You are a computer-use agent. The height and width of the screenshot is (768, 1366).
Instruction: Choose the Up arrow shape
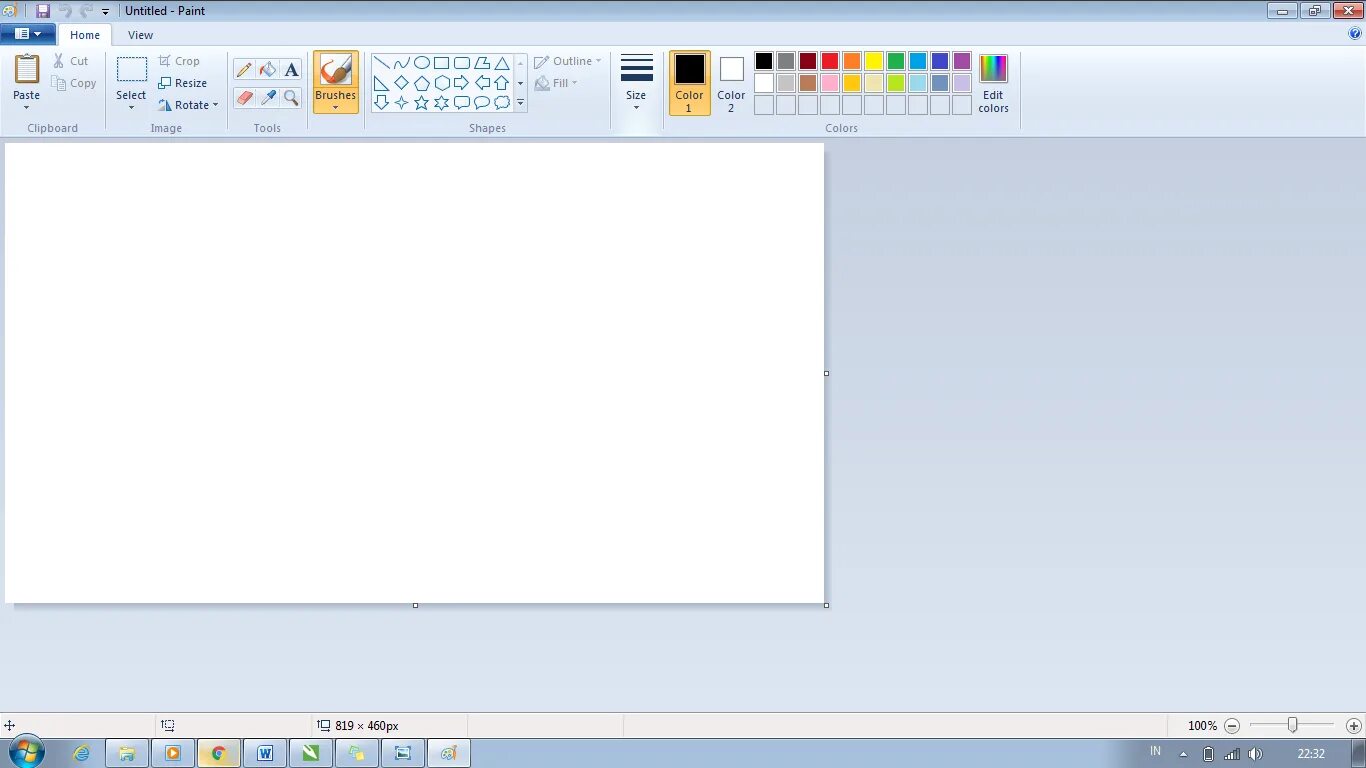502,83
